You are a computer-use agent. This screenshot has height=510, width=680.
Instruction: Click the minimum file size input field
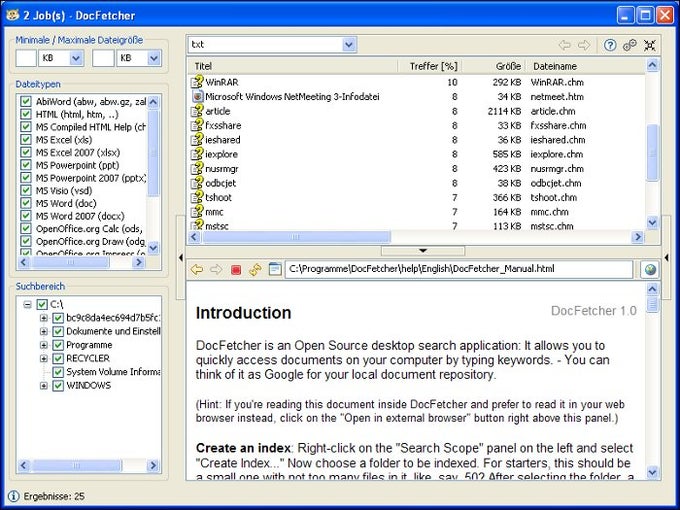(26, 58)
